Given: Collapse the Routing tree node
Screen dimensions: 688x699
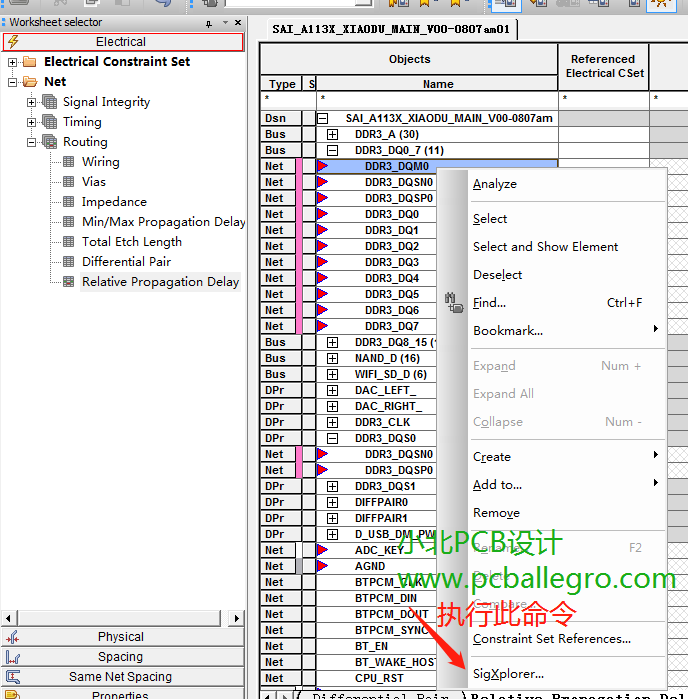Looking at the screenshot, I should [x=31, y=142].
